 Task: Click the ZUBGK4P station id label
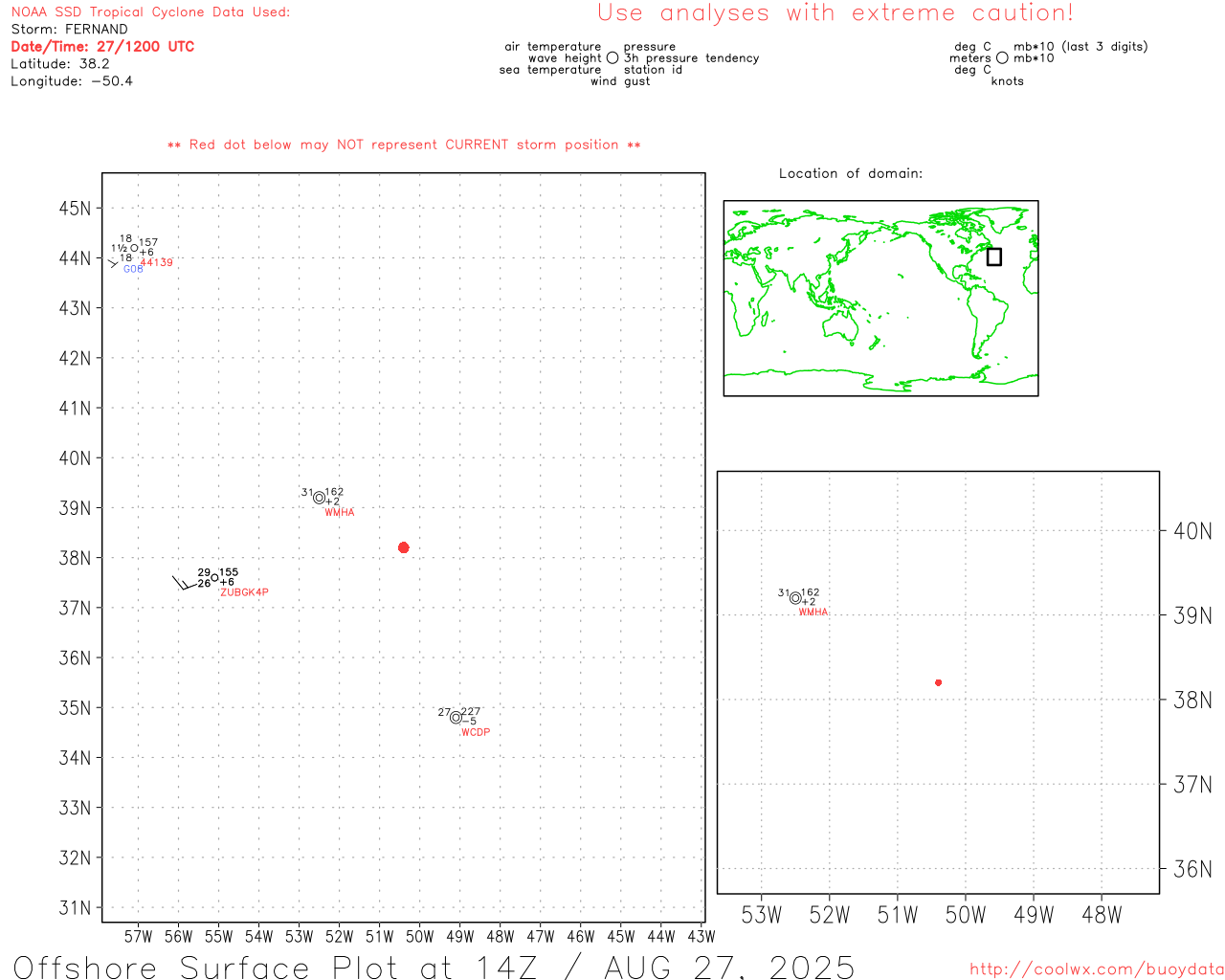pyautogui.click(x=244, y=593)
